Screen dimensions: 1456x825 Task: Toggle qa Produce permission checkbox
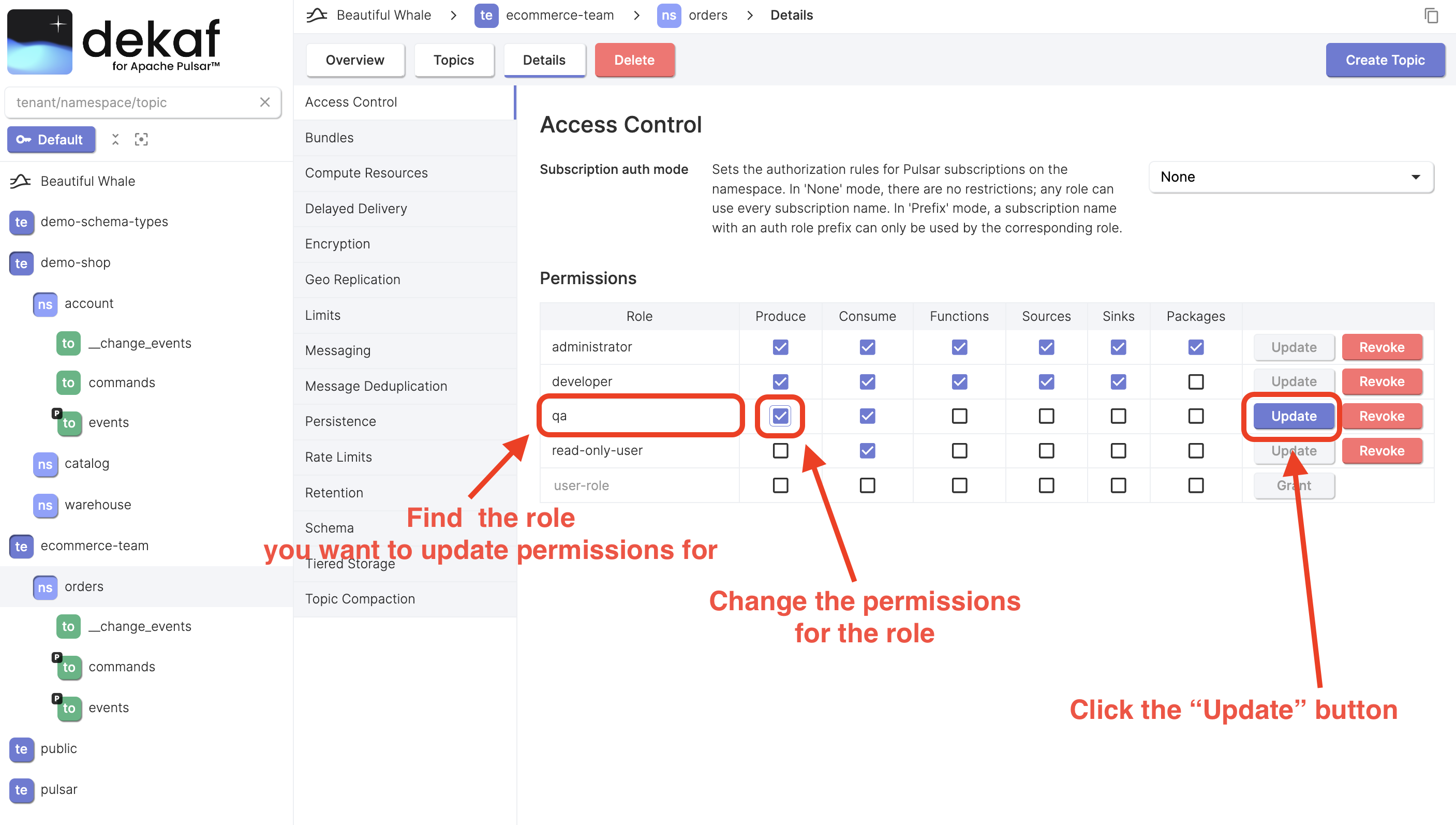(780, 417)
